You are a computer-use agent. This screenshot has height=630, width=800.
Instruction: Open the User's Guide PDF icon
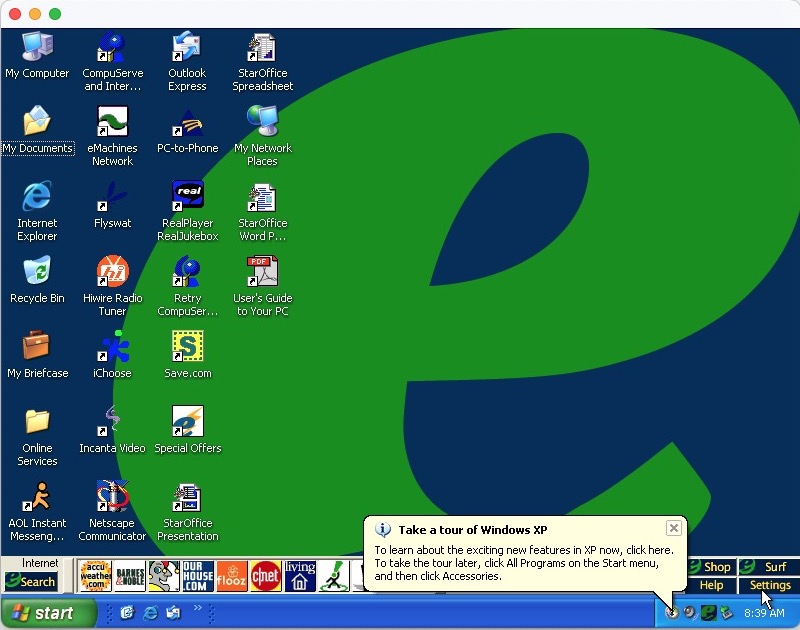pos(262,272)
